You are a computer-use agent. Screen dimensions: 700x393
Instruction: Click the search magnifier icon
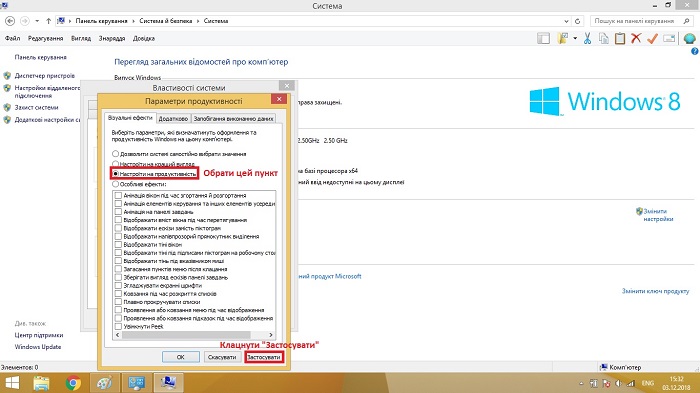click(x=686, y=21)
